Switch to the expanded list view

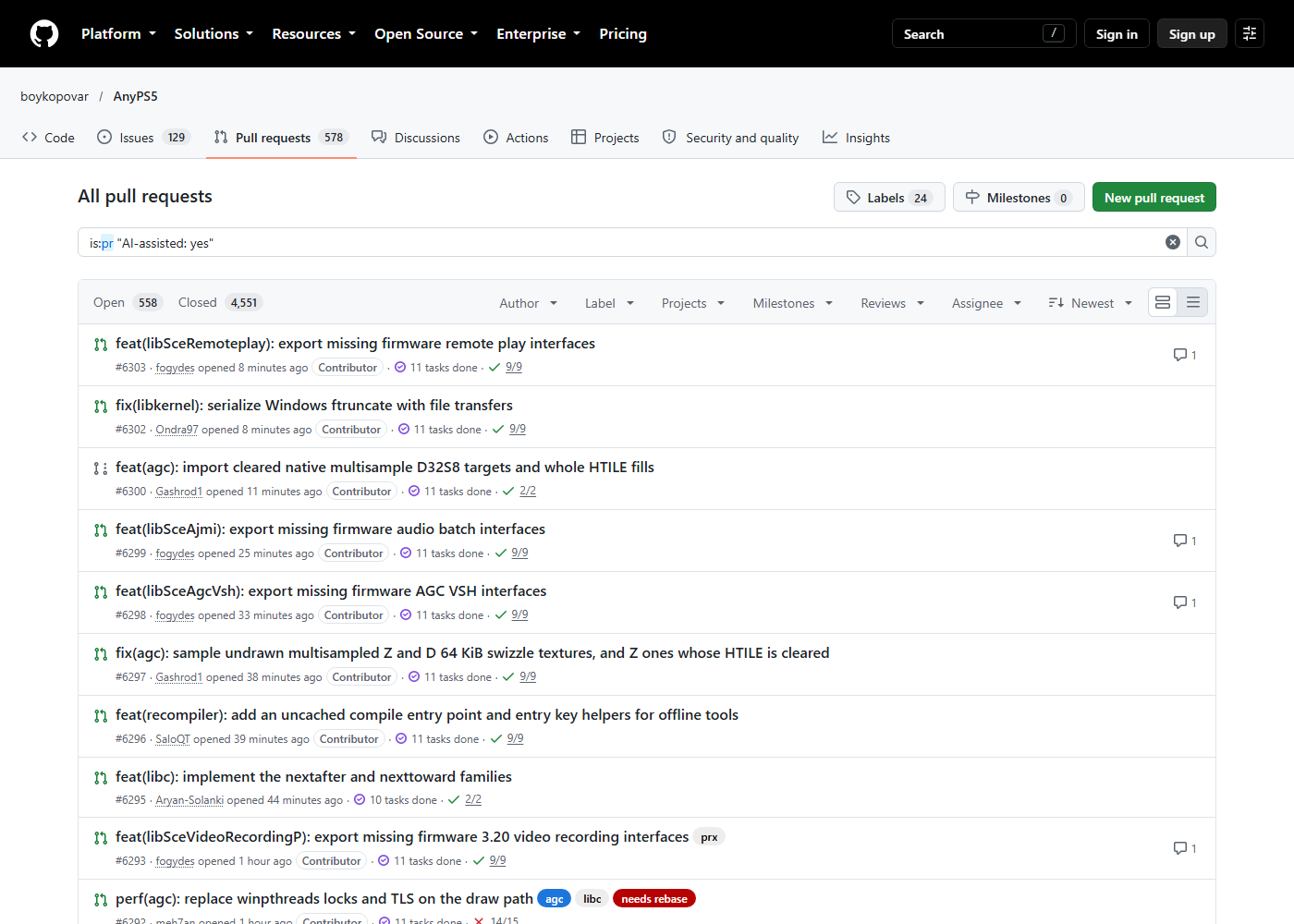click(x=1163, y=302)
